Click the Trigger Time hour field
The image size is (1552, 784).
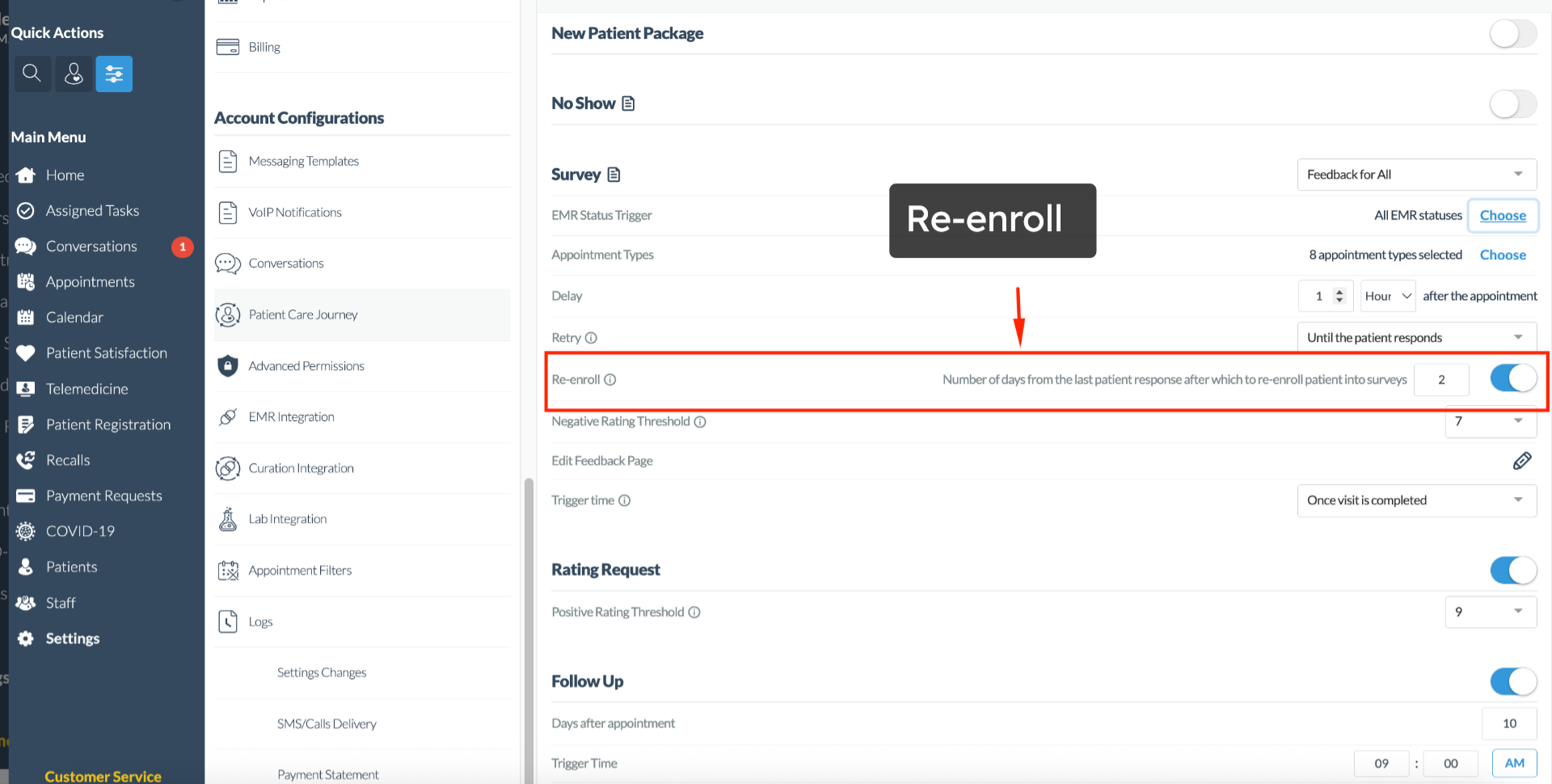(x=1381, y=763)
